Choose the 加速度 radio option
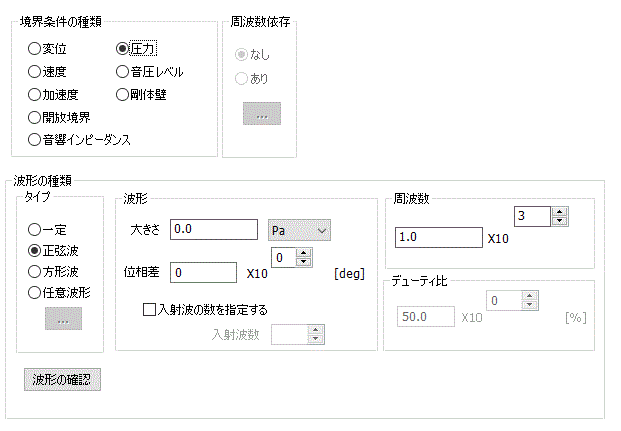621x431 pixels. (x=35, y=95)
